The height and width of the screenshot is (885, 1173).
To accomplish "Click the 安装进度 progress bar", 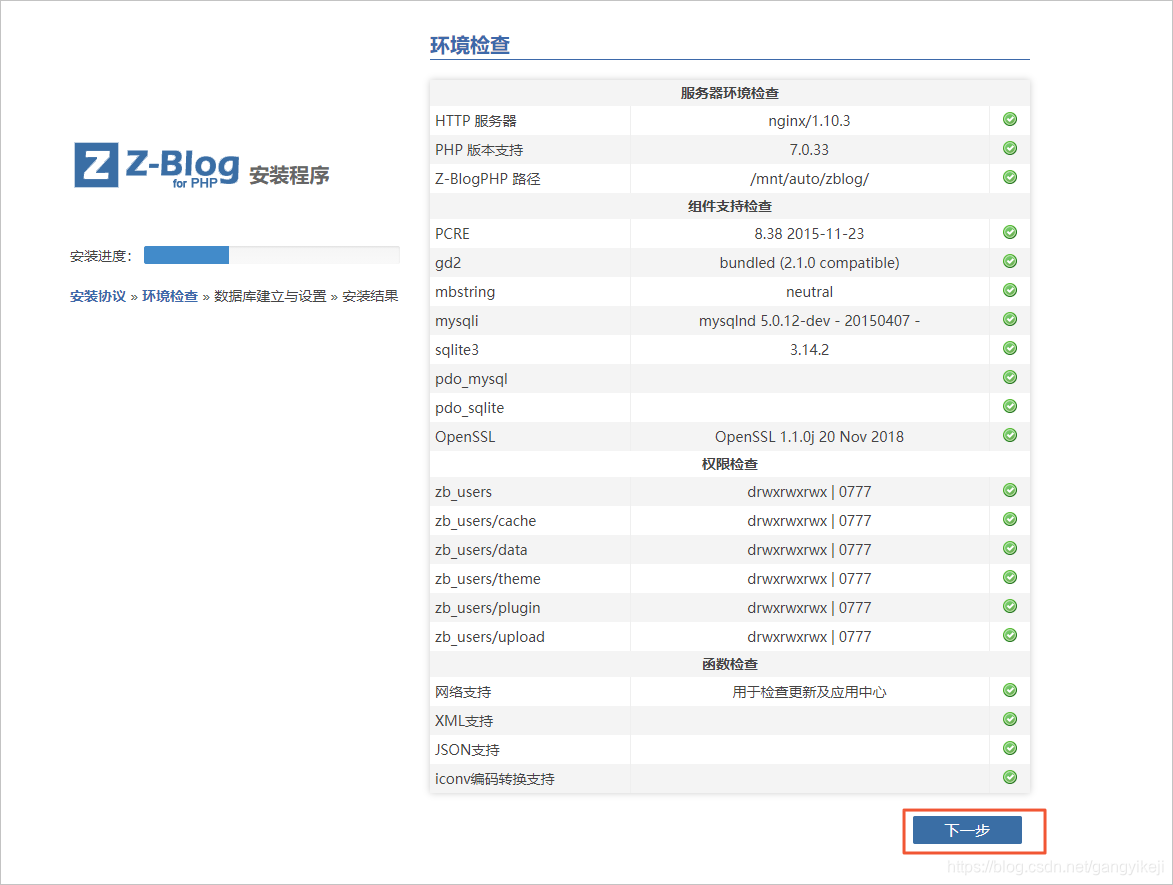I will coord(272,255).
